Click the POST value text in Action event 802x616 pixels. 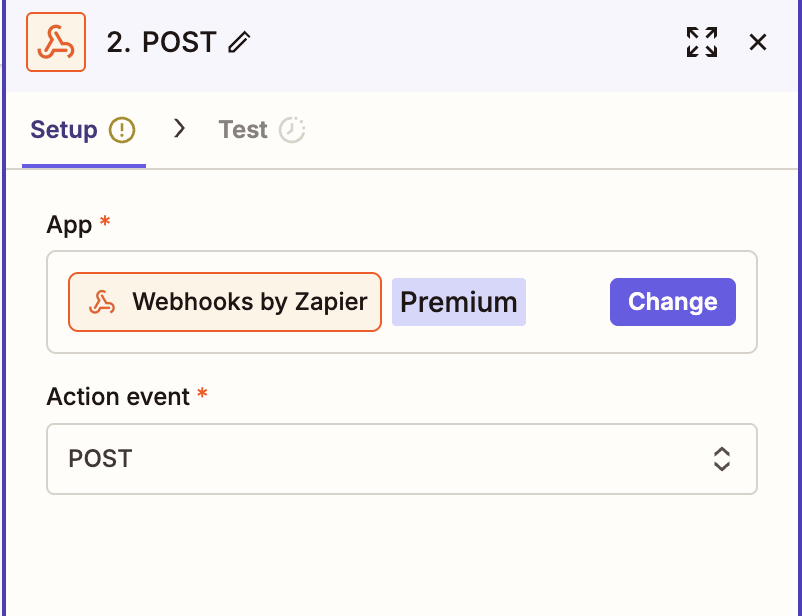(100, 459)
